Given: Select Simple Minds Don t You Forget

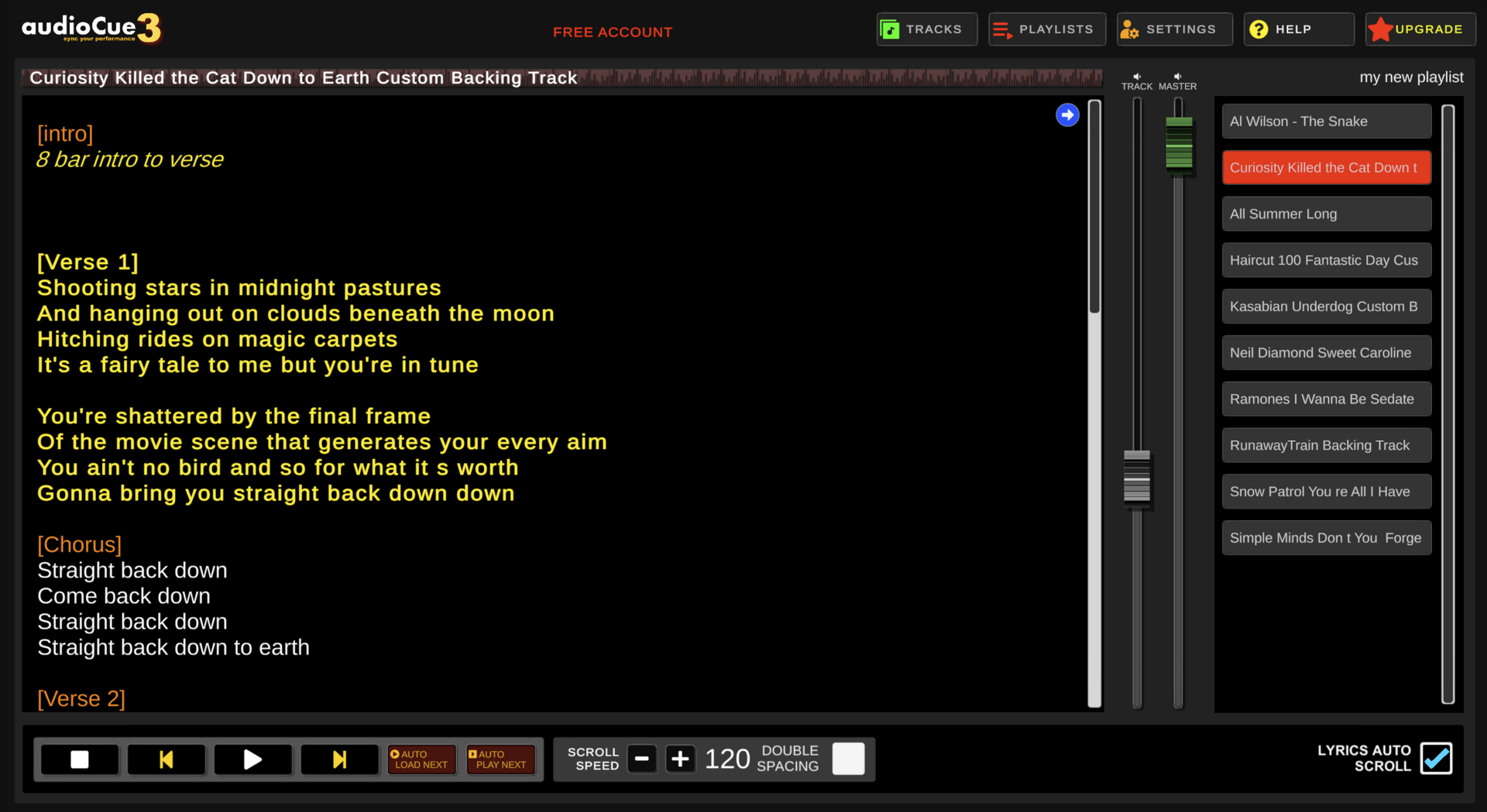Looking at the screenshot, I should coord(1327,538).
